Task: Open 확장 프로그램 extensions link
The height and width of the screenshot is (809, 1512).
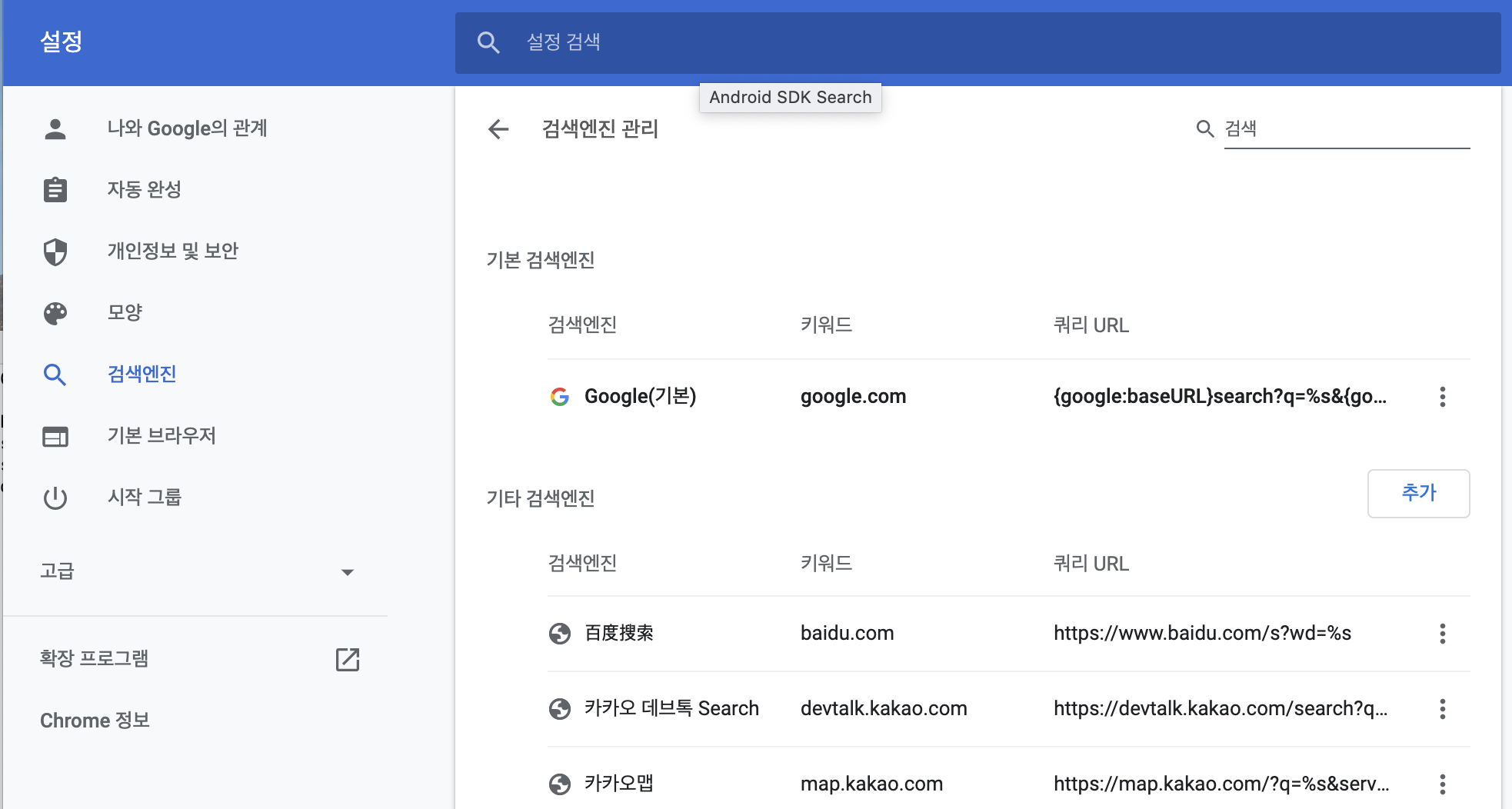Action: pos(95,659)
